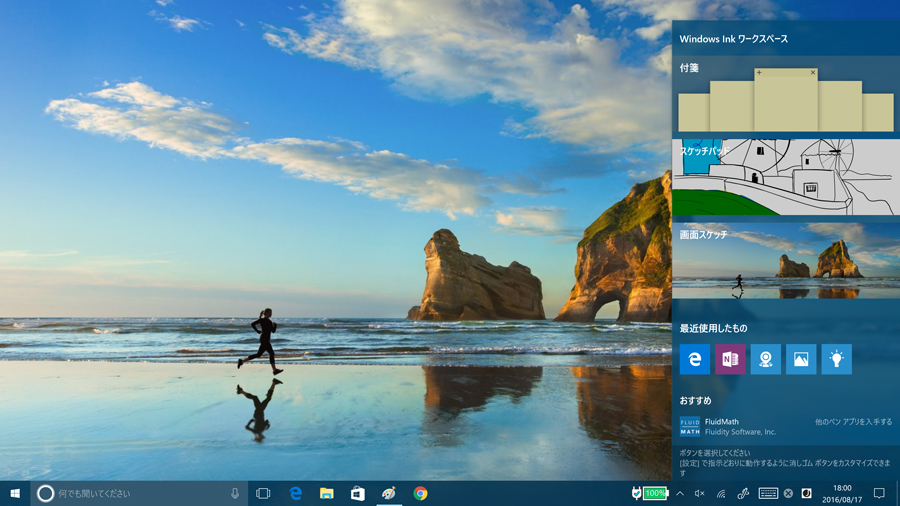Open Google Chrome from the taskbar
Viewport: 900px width, 506px height.
421,493
